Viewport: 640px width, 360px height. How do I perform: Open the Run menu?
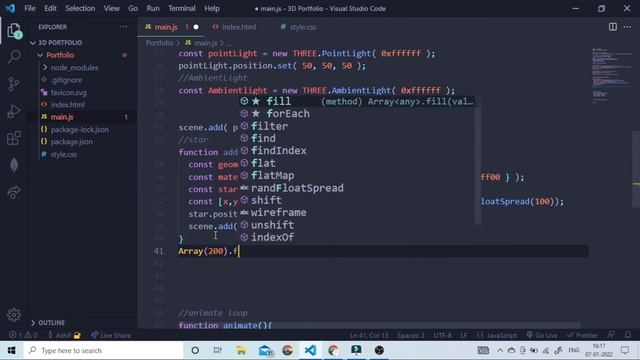153,8
